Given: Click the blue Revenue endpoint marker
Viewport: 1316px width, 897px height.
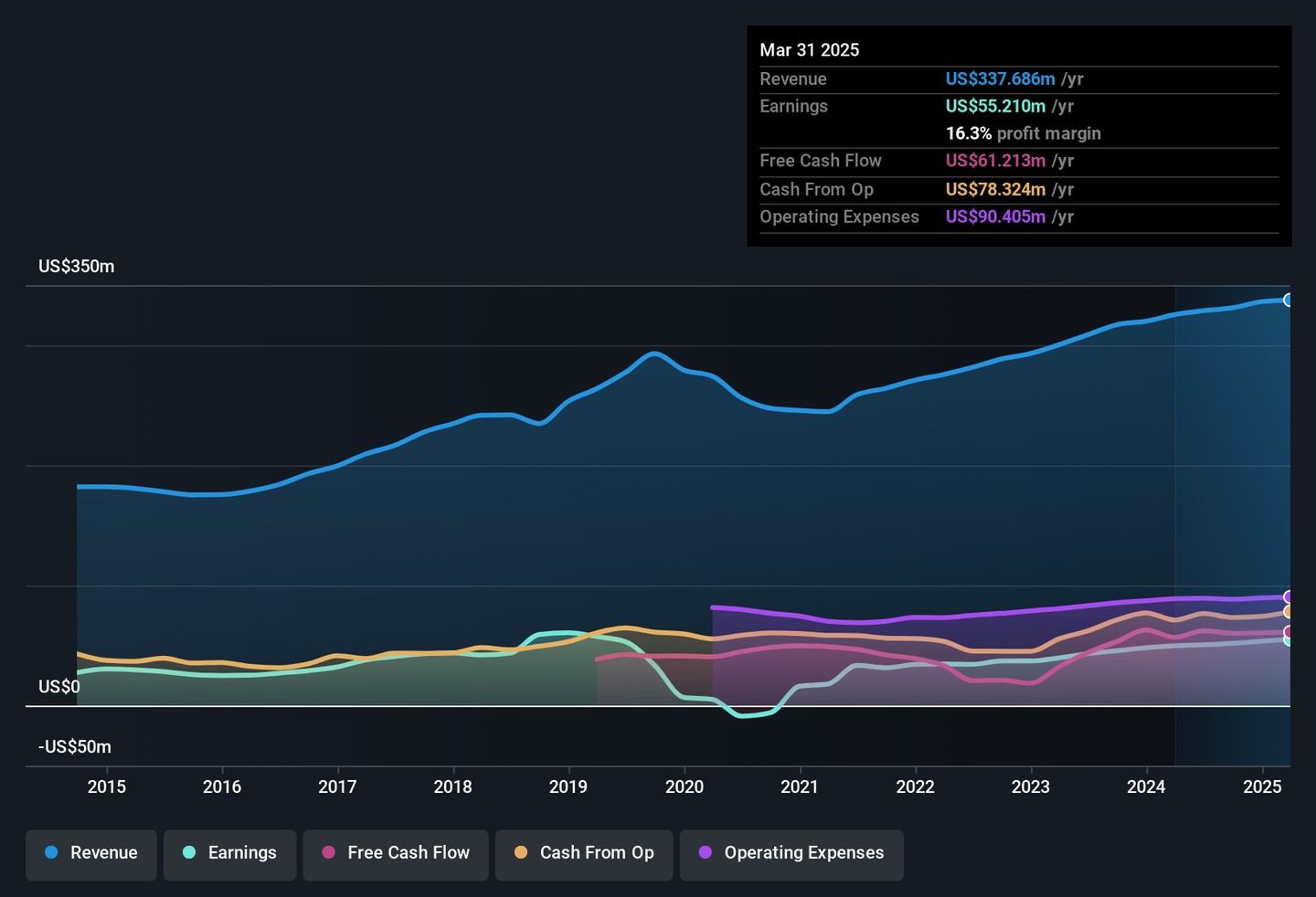Looking at the screenshot, I should pos(1288,301).
